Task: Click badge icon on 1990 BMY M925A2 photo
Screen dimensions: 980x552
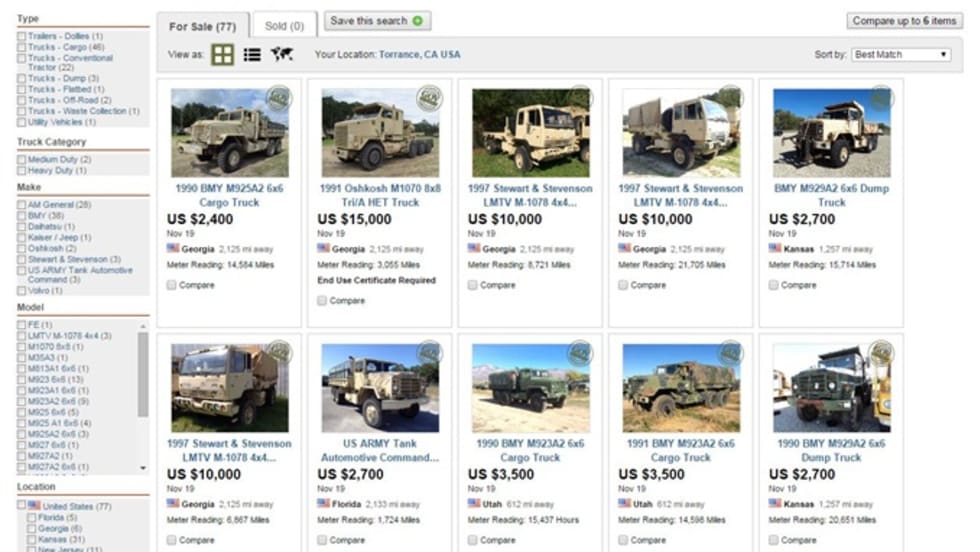Action: [x=279, y=98]
